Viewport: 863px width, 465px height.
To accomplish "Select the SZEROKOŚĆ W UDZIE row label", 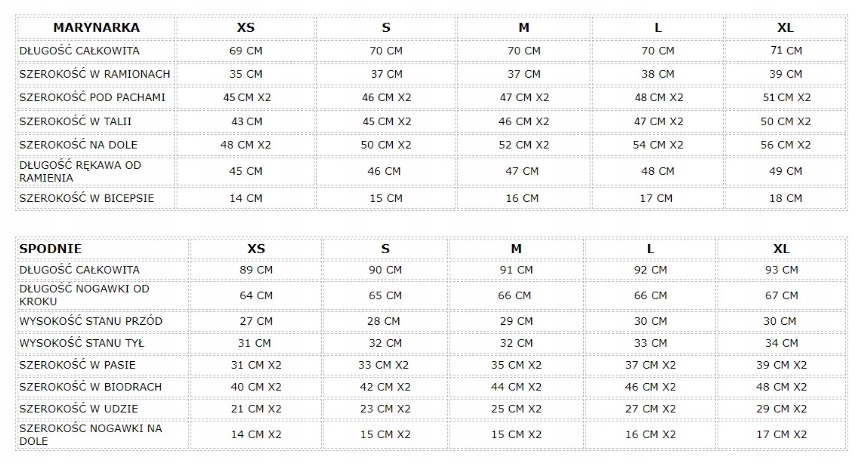I will click(x=79, y=409).
